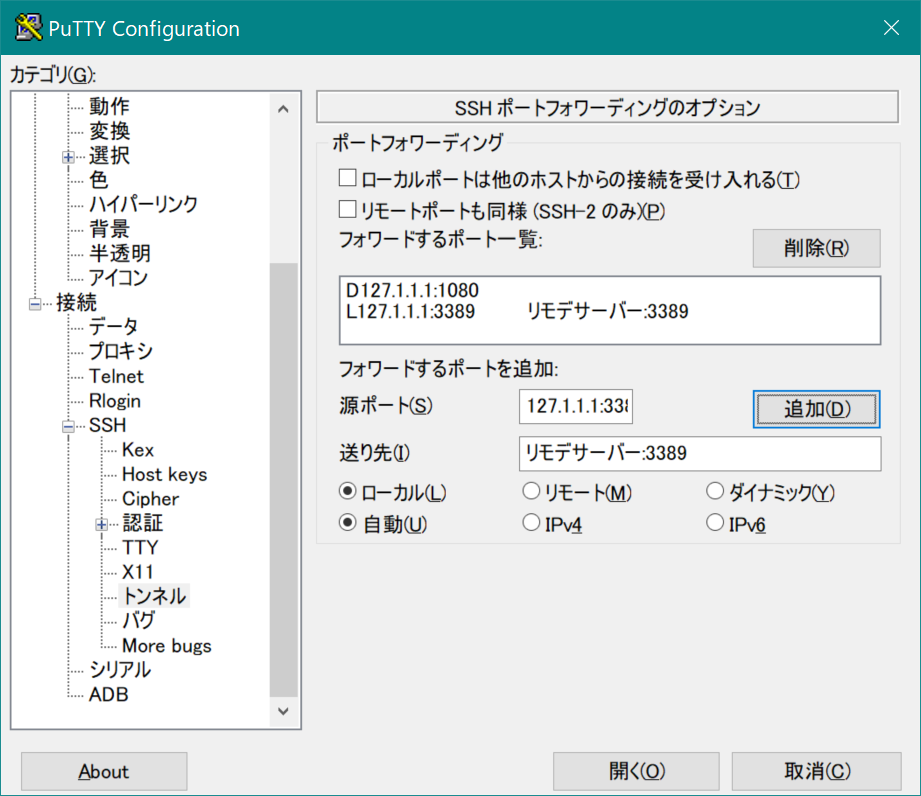Click the category tree scrollbar thumb

[x=283, y=480]
